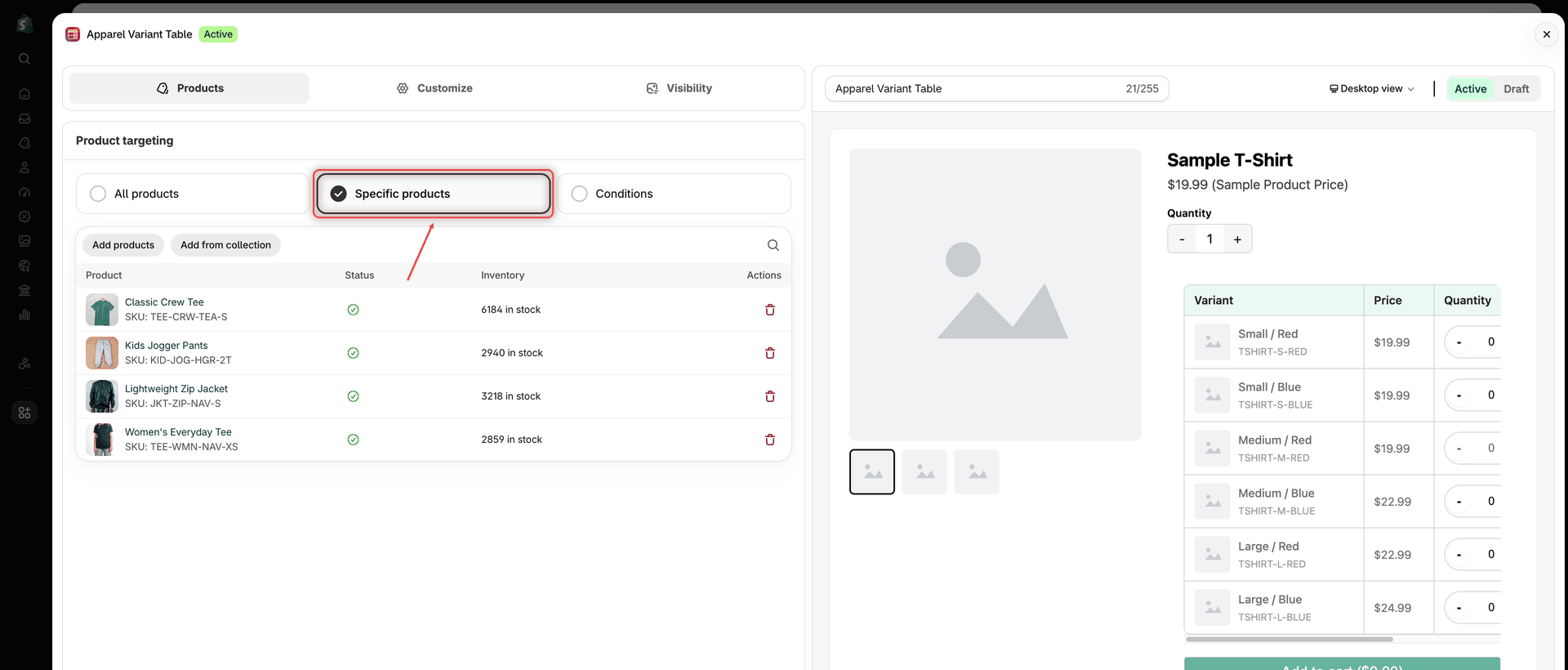Viewport: 1568px width, 670px height.
Task: Switch to Customize tab
Action: [434, 88]
